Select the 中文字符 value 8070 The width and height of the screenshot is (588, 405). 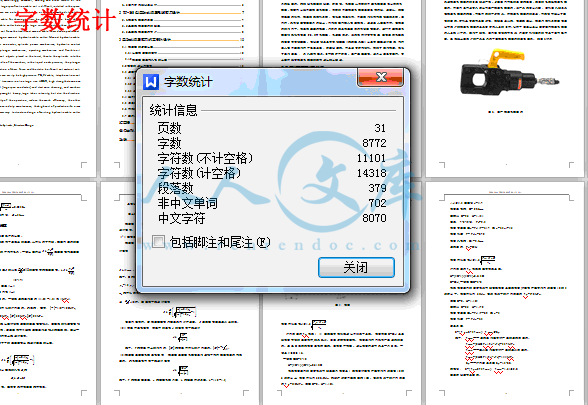[374, 218]
